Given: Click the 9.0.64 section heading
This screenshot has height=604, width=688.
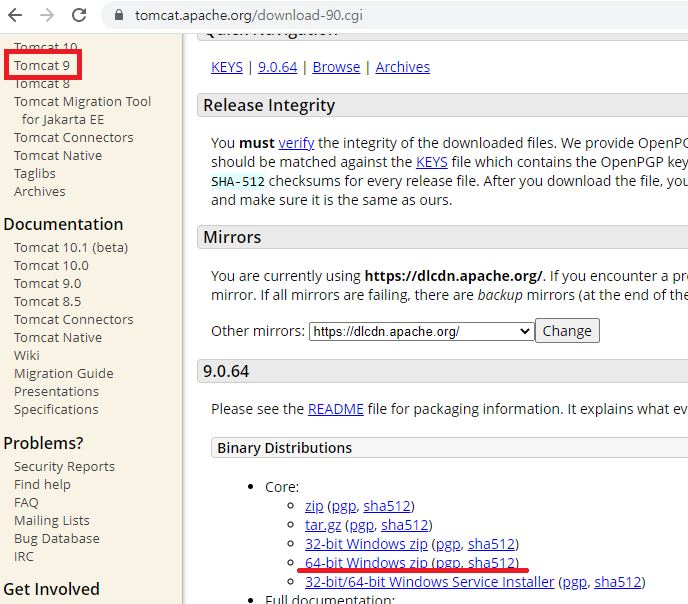Looking at the screenshot, I should 226,372.
